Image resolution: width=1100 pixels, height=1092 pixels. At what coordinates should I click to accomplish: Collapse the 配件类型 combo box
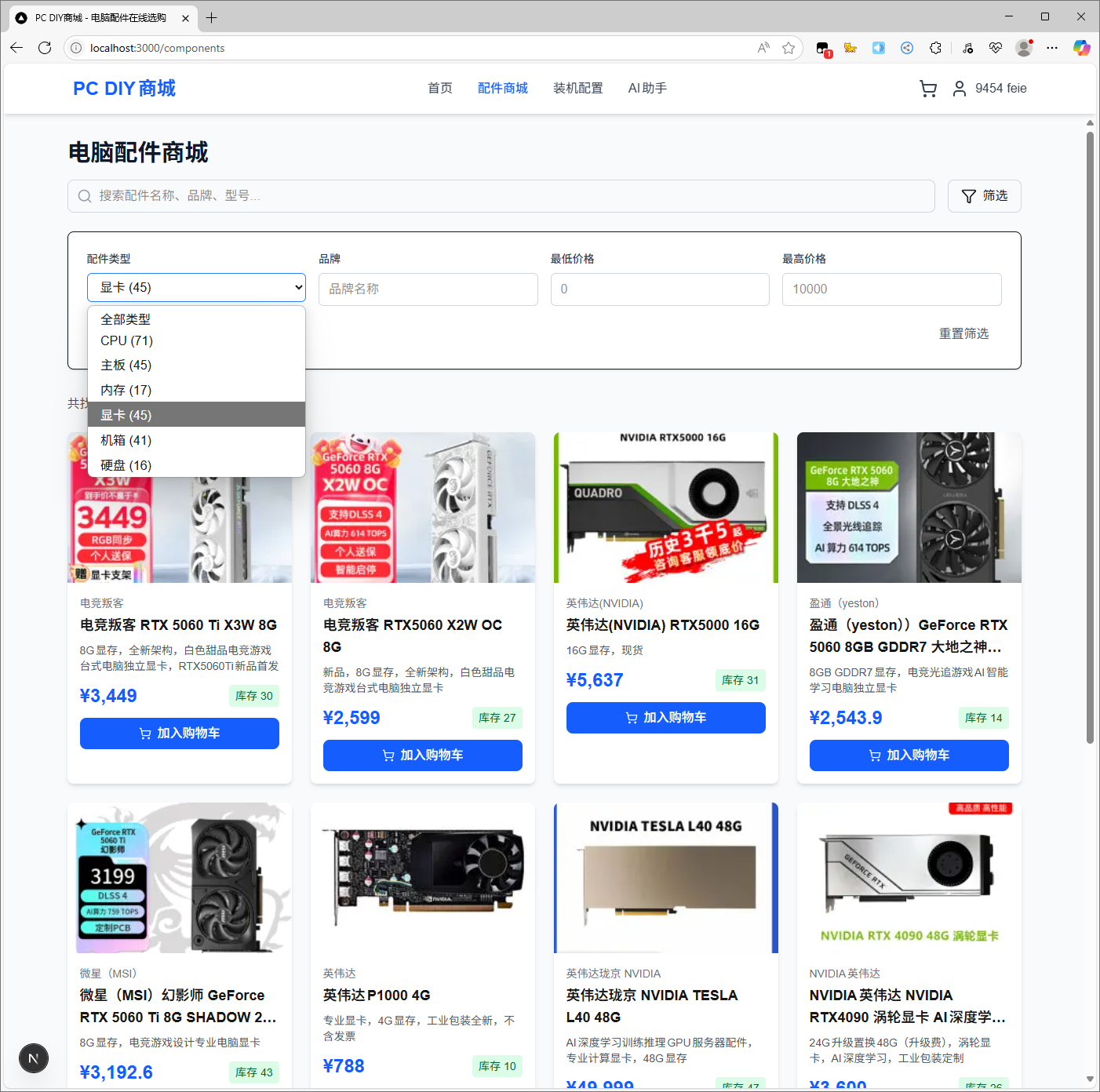[x=196, y=288]
